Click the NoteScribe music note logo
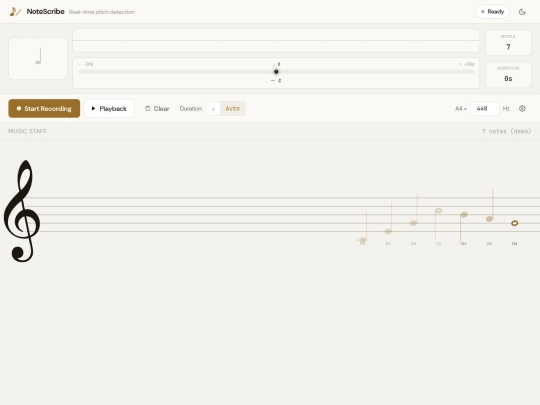The height and width of the screenshot is (405, 540). [15, 12]
